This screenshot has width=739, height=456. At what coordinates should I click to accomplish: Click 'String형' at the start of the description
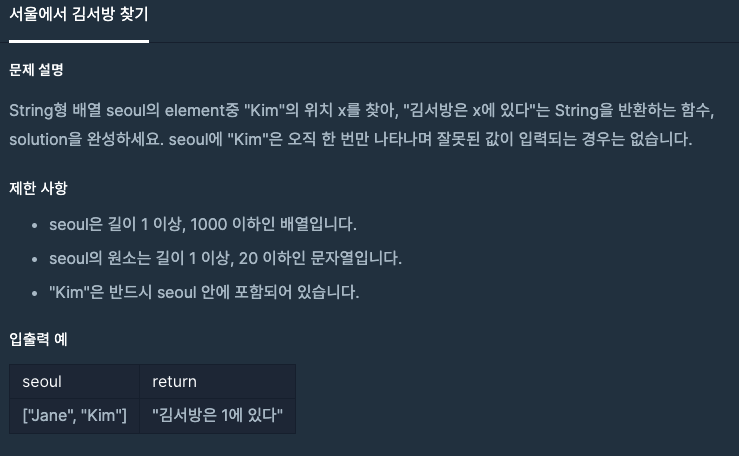(38, 109)
